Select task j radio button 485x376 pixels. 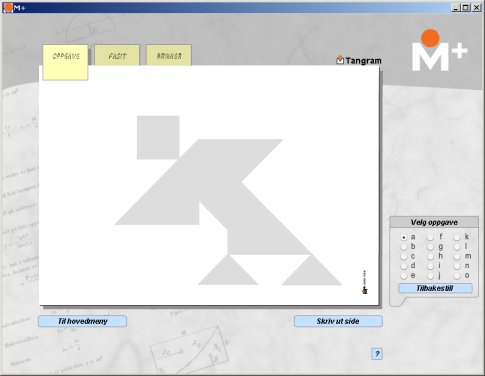431,276
